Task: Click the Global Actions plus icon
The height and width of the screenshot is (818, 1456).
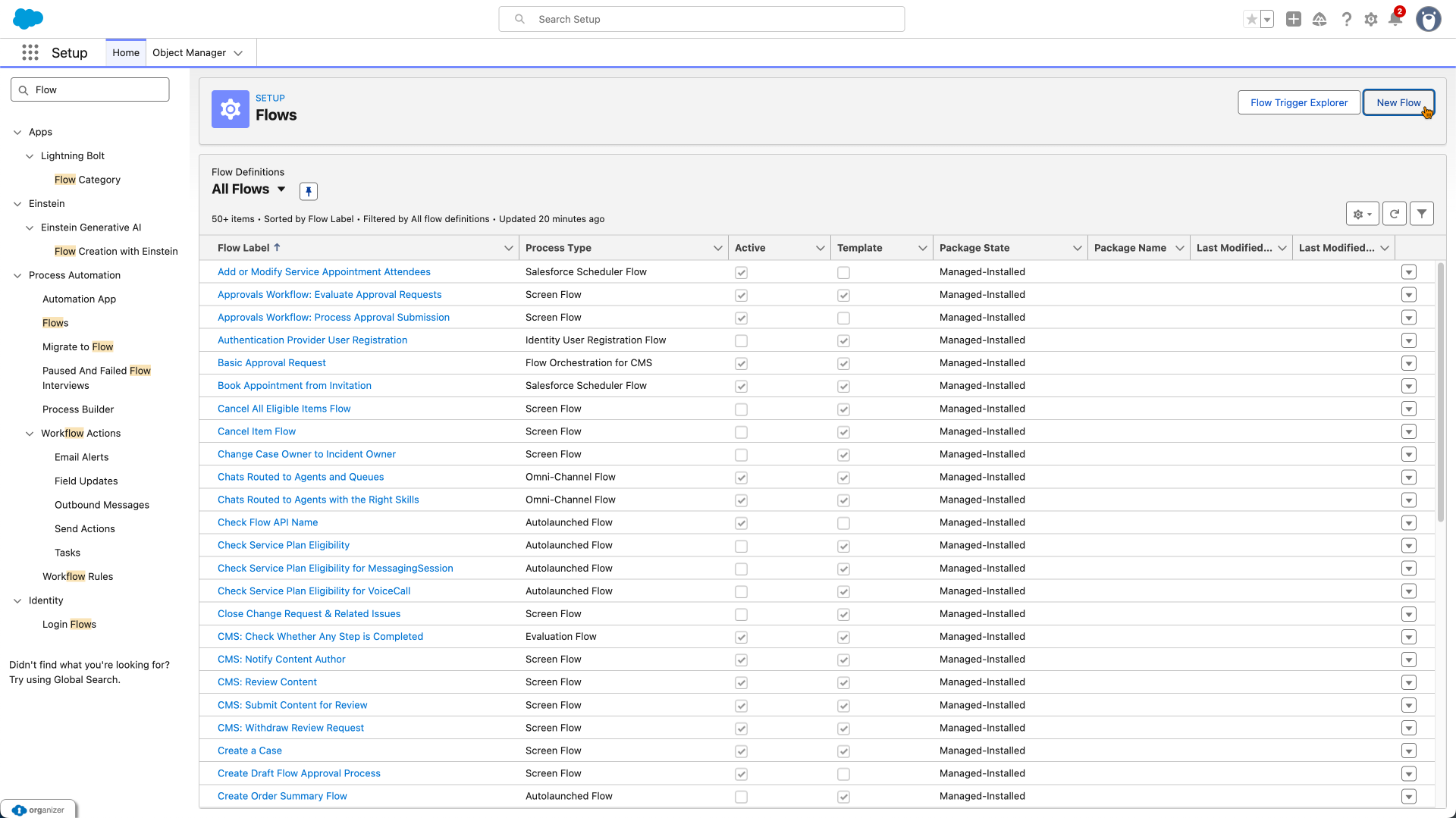Action: (x=1294, y=20)
